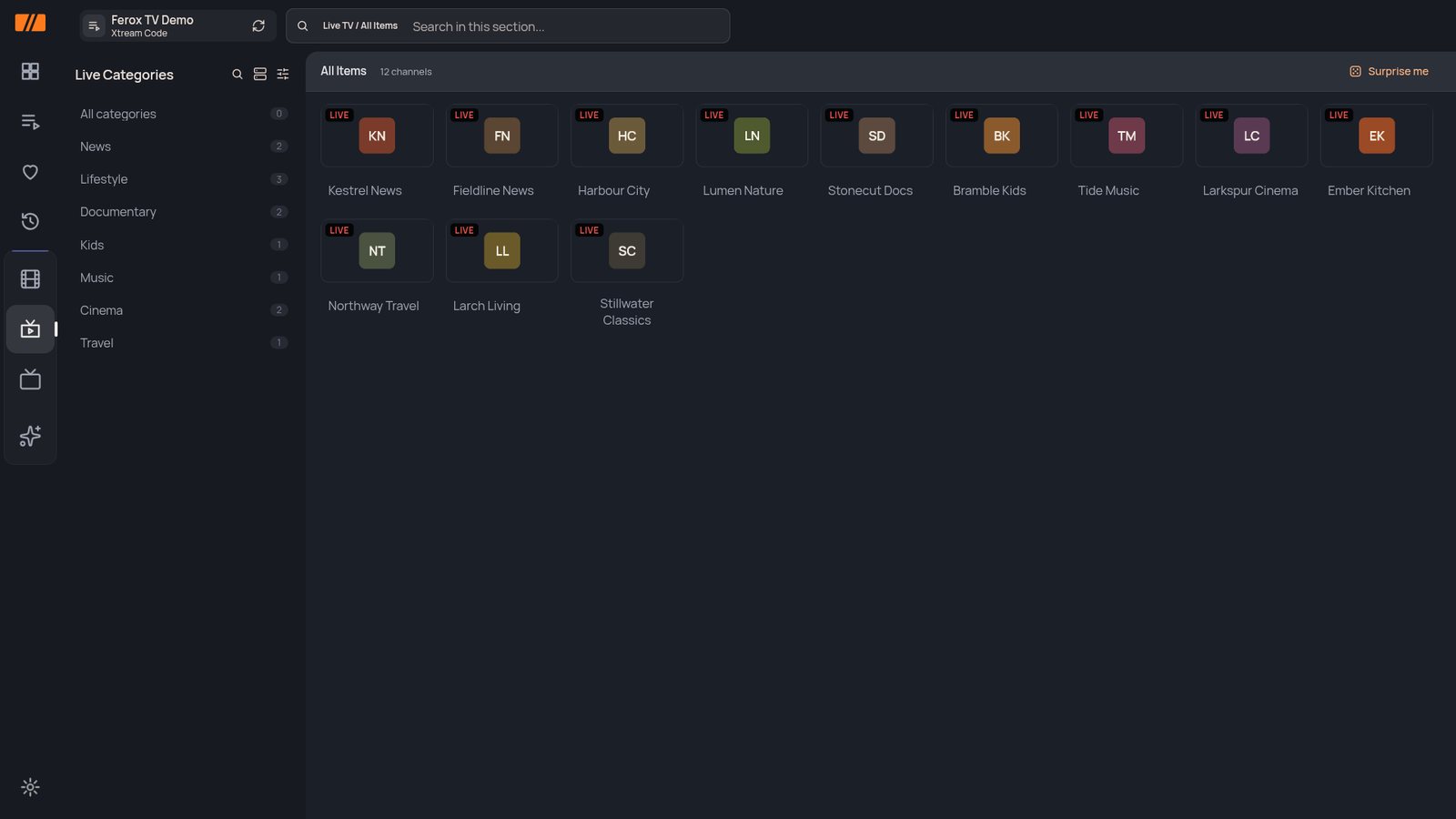
Task: Search categories using the Live Categories magnifier
Action: (x=238, y=75)
